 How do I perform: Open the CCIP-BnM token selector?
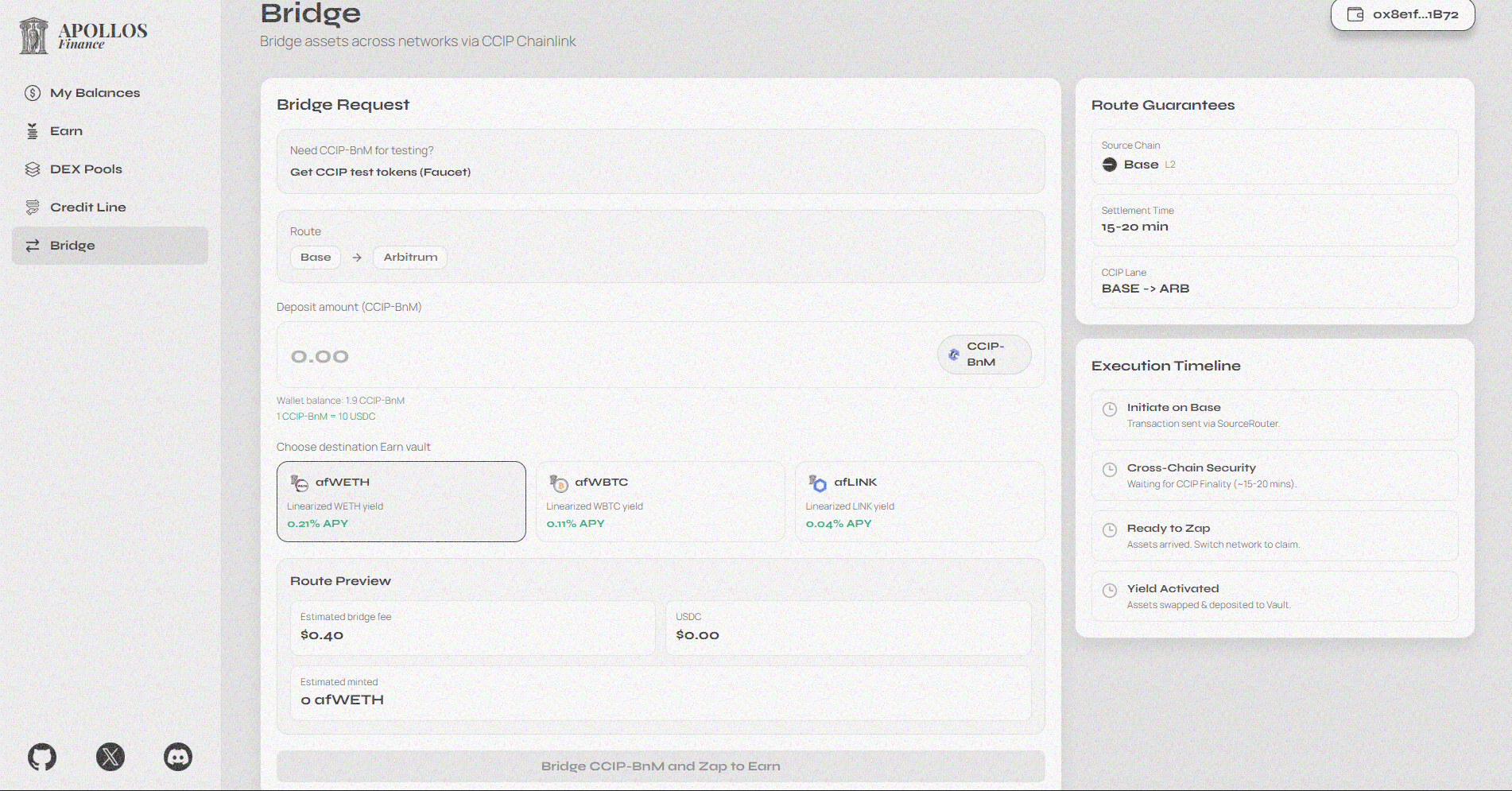click(x=984, y=355)
